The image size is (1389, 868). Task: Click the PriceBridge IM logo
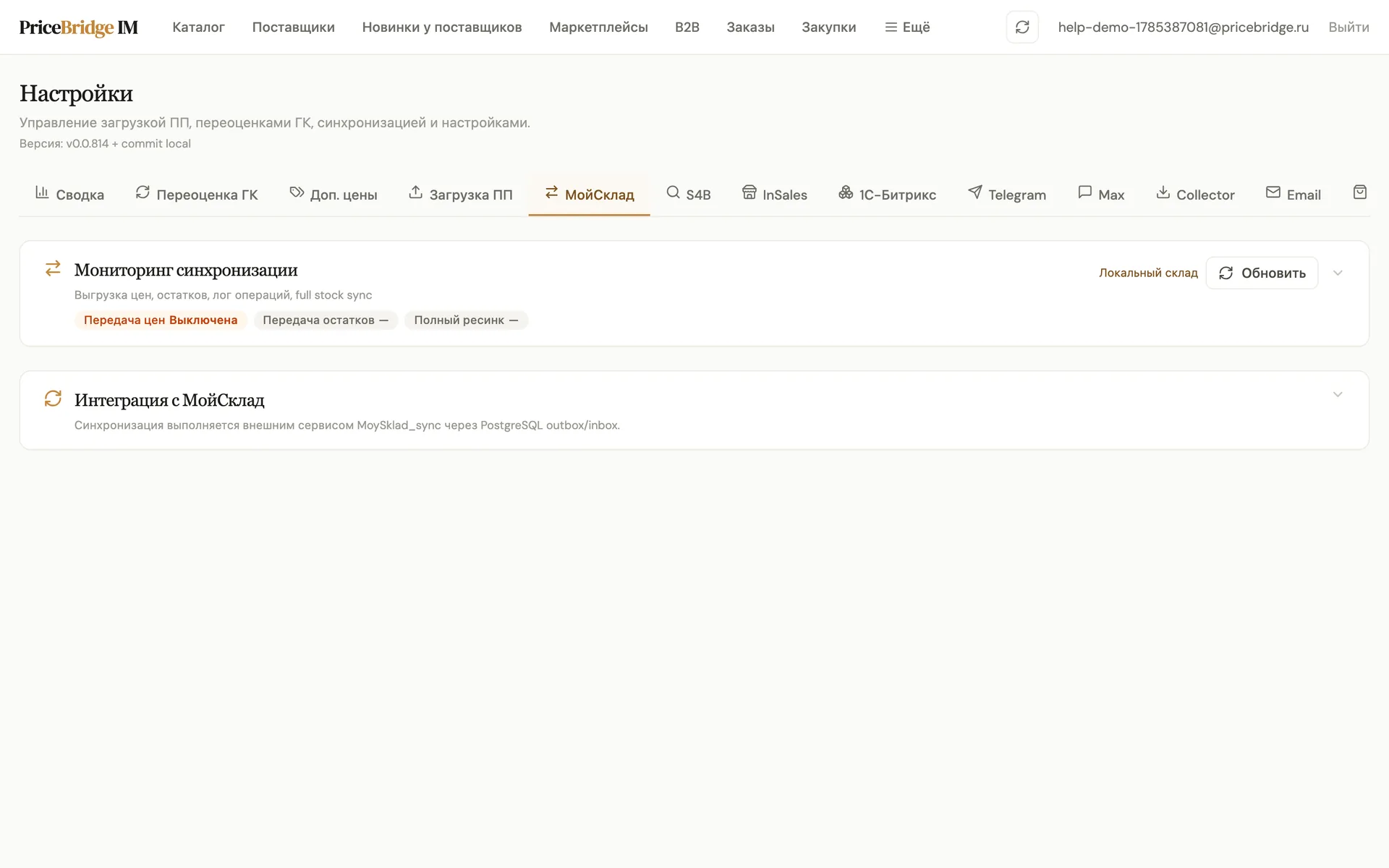pyautogui.click(x=79, y=27)
